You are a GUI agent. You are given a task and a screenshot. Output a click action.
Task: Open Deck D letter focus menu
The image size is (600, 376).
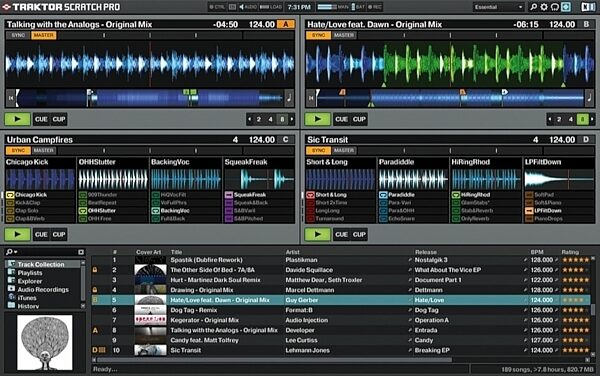pyautogui.click(x=586, y=140)
